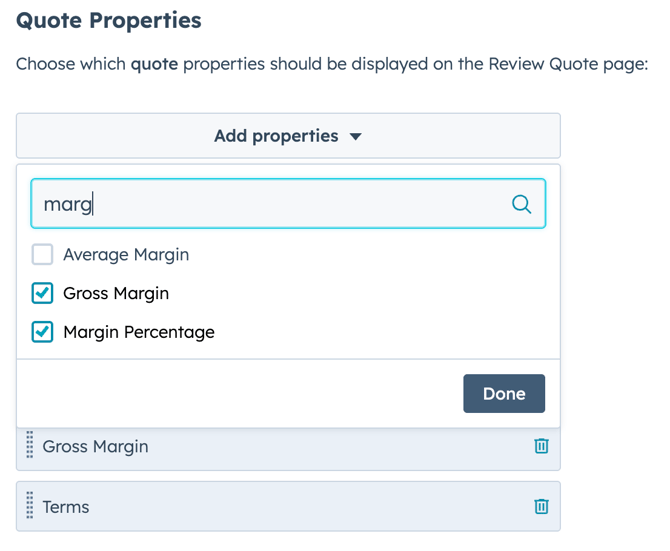
Task: Check the Average Margin checkbox
Action: pyautogui.click(x=42, y=255)
